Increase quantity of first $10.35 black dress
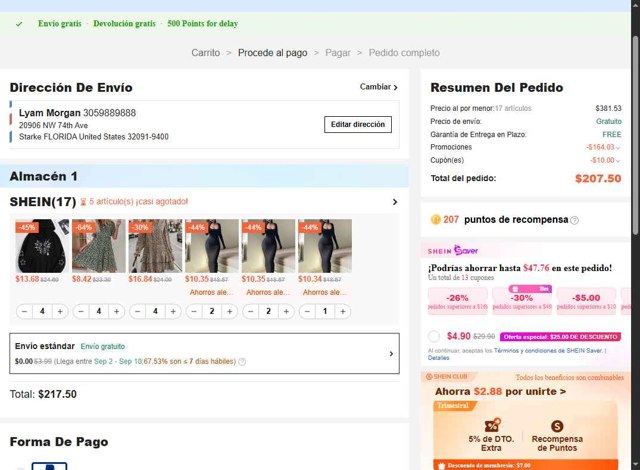The height and width of the screenshot is (470, 640). click(x=230, y=311)
